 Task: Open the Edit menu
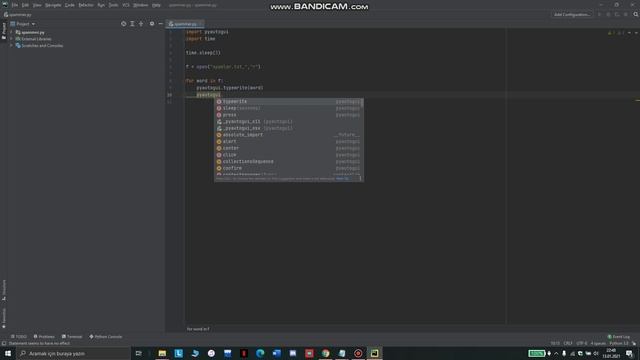point(25,5)
